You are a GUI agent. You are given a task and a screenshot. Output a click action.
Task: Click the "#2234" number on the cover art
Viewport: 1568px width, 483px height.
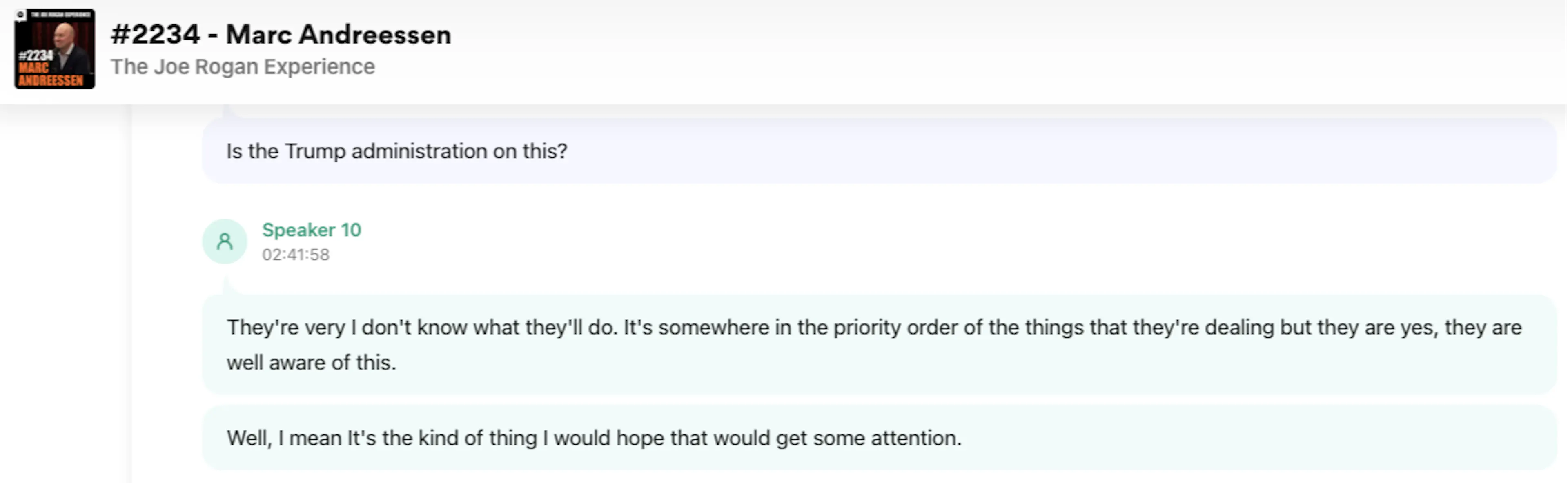click(35, 55)
